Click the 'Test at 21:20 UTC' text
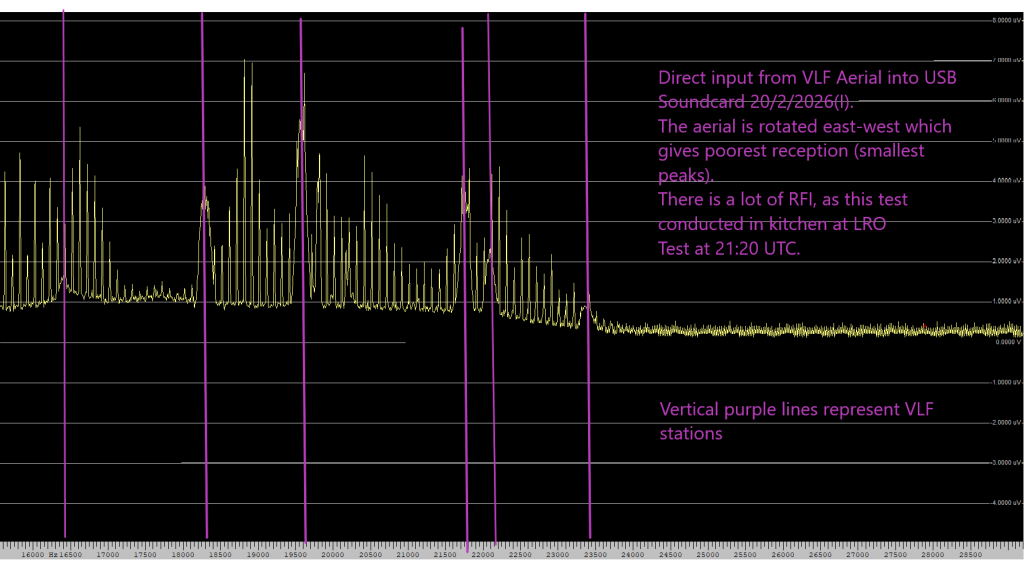The height and width of the screenshot is (572, 1024). [730, 249]
